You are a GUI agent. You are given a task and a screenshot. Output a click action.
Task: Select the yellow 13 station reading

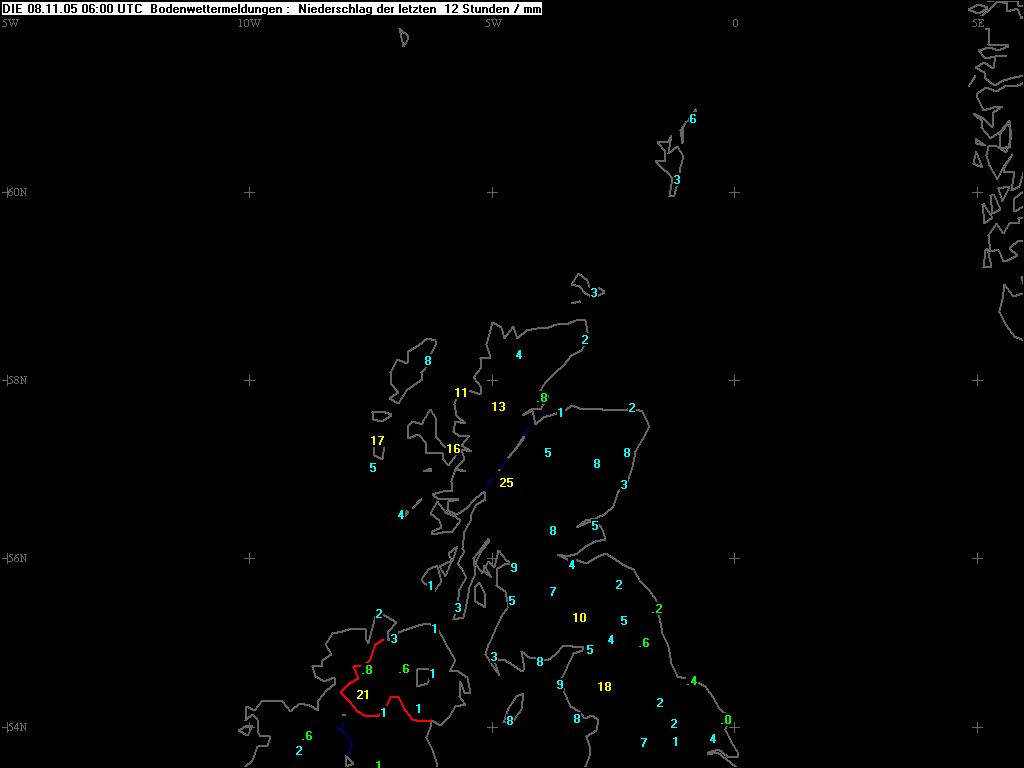coord(498,407)
